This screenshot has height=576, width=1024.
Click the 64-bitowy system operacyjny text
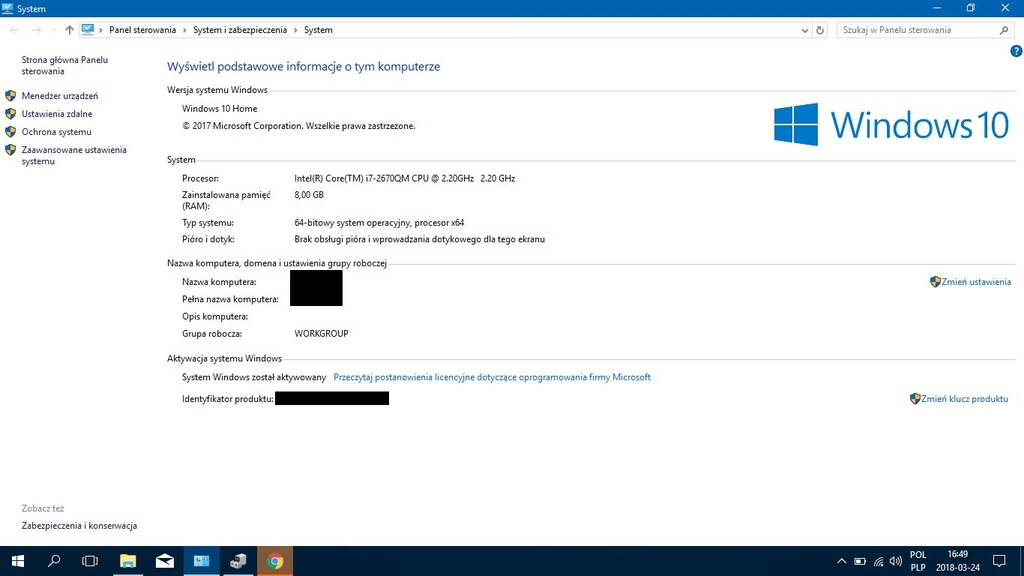coord(379,223)
